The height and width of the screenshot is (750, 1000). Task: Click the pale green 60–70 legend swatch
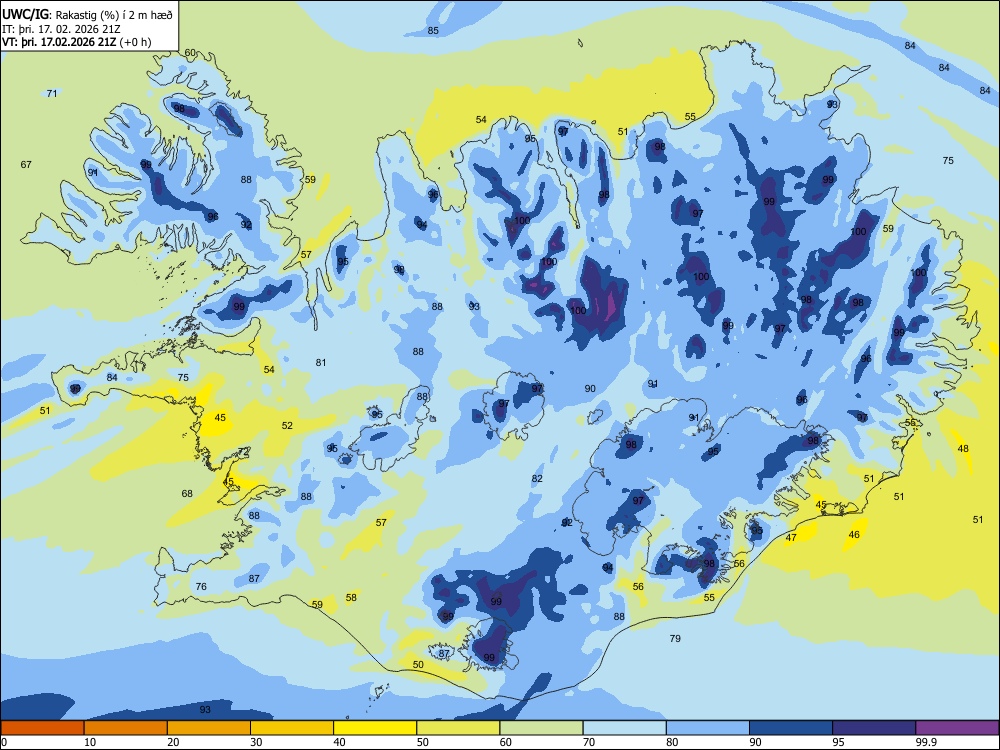tap(541, 728)
